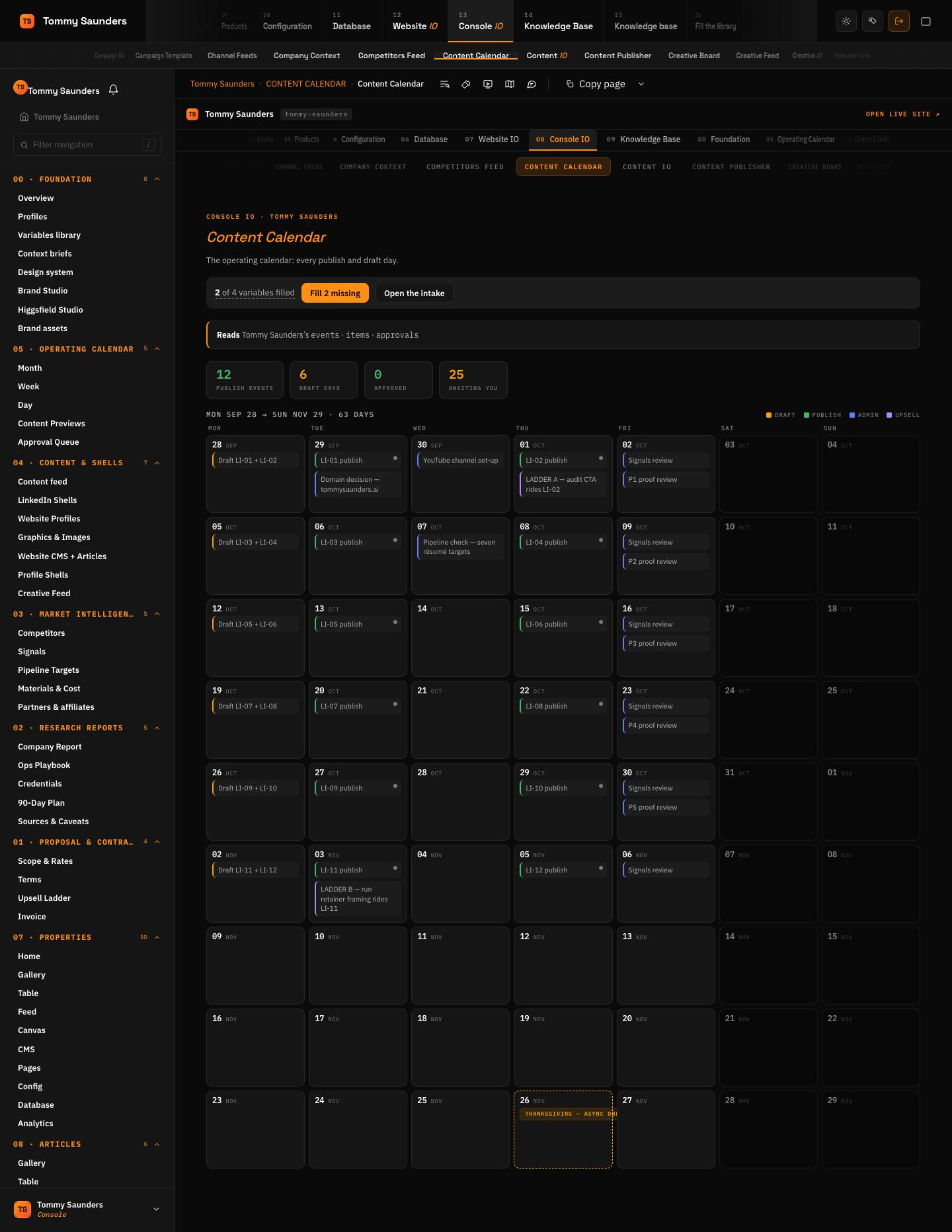The width and height of the screenshot is (952, 1232).
Task: Click the status dot on LI-12 publish
Action: pos(601,868)
